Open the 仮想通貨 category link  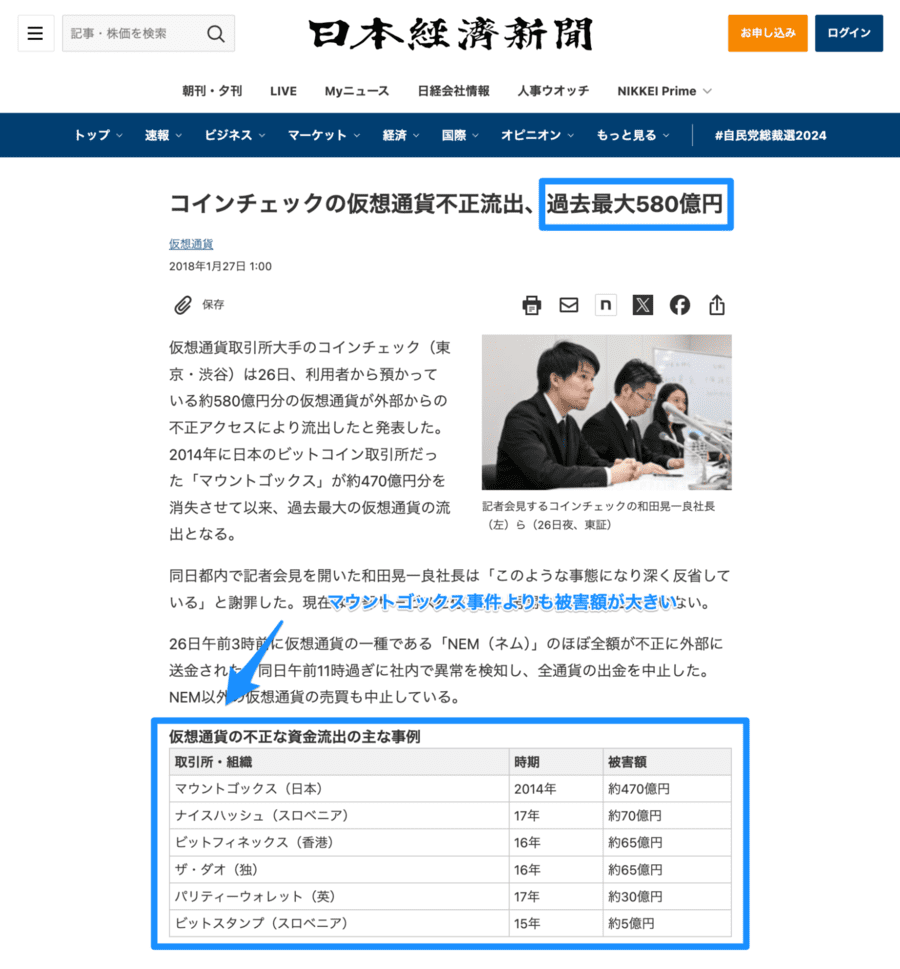191,244
